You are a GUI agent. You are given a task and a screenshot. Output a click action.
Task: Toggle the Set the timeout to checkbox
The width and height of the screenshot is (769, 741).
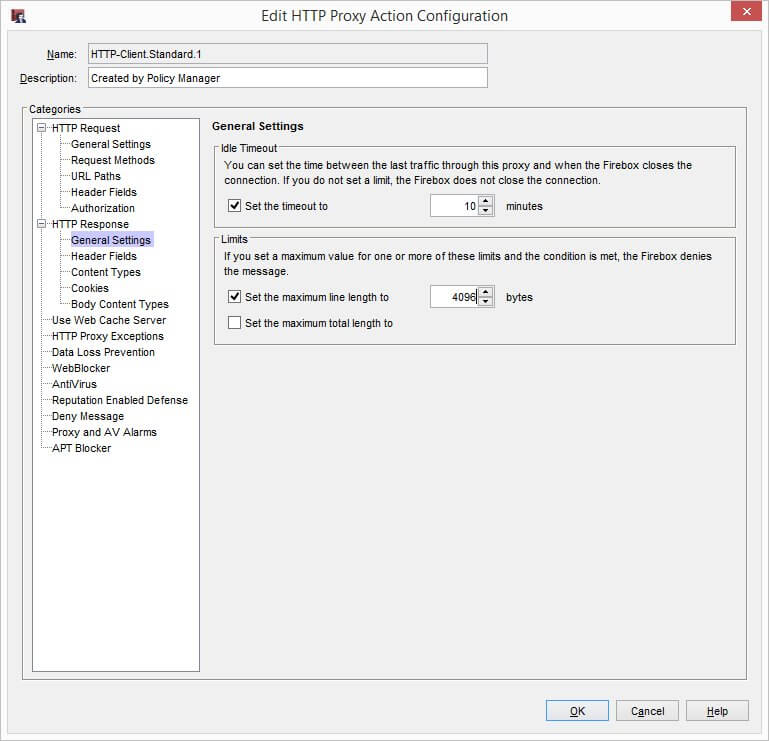coord(234,205)
